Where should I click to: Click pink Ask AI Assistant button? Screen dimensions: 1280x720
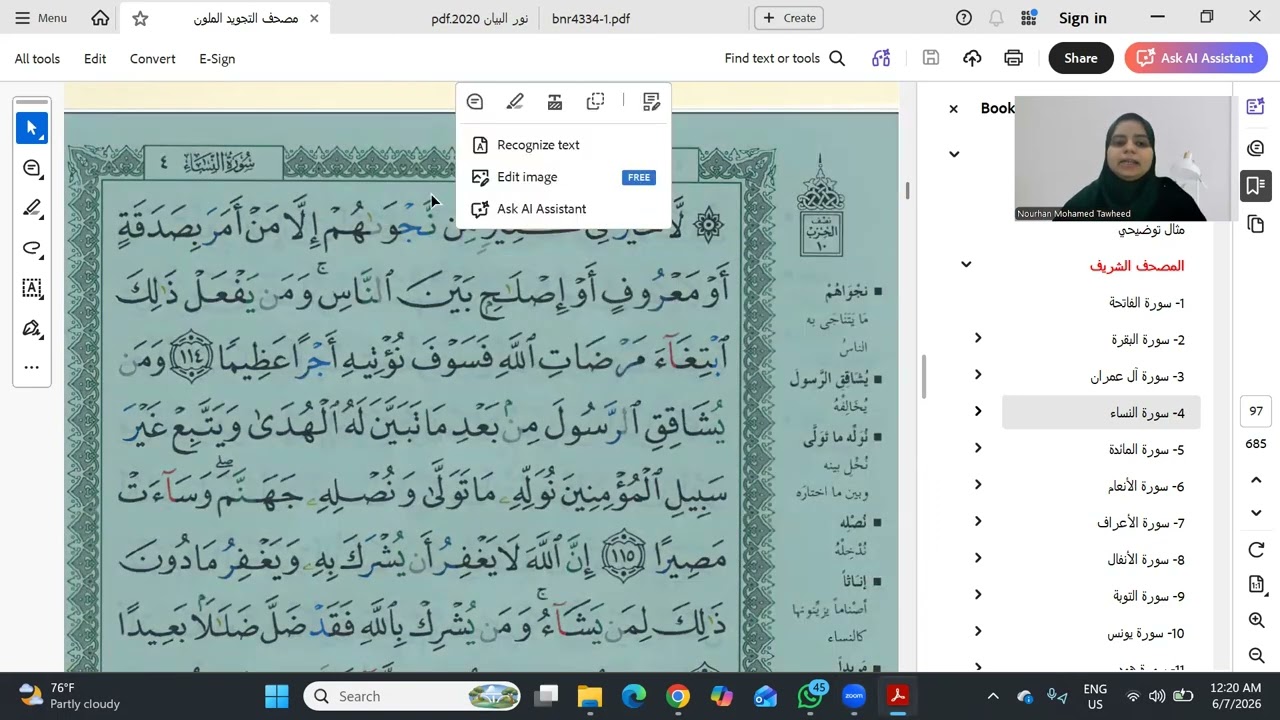[1196, 58]
